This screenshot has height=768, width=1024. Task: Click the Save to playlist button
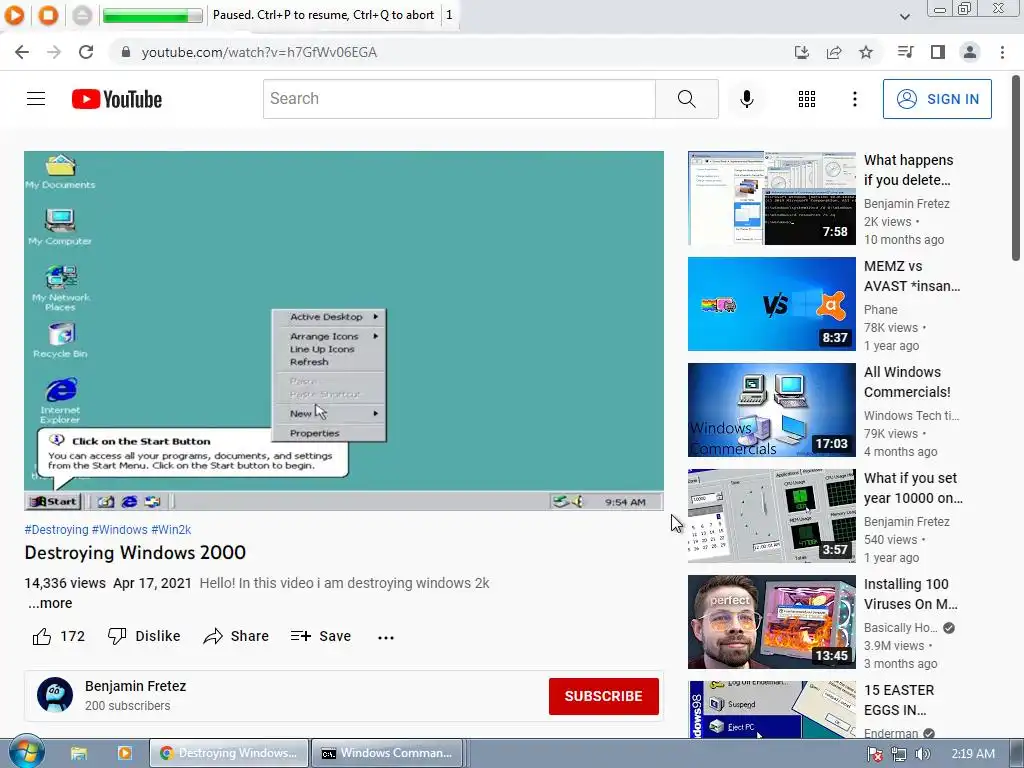click(321, 636)
